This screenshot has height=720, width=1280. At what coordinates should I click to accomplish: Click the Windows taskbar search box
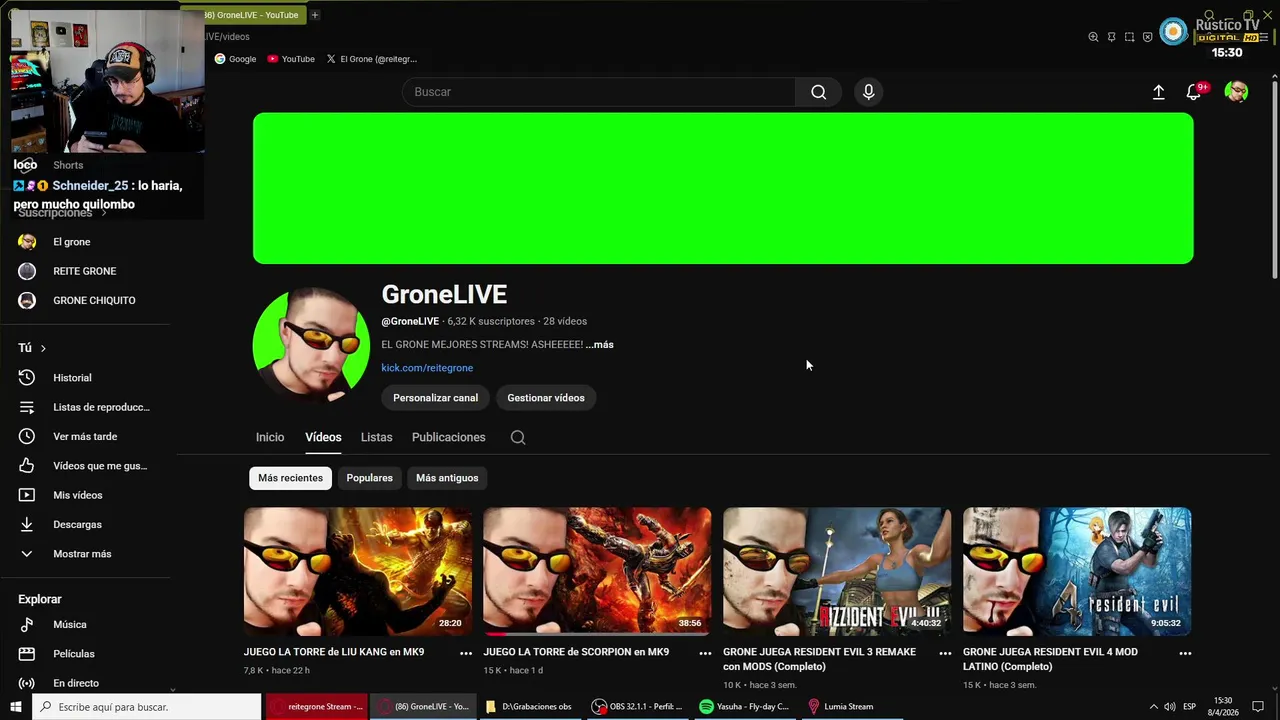(147, 707)
